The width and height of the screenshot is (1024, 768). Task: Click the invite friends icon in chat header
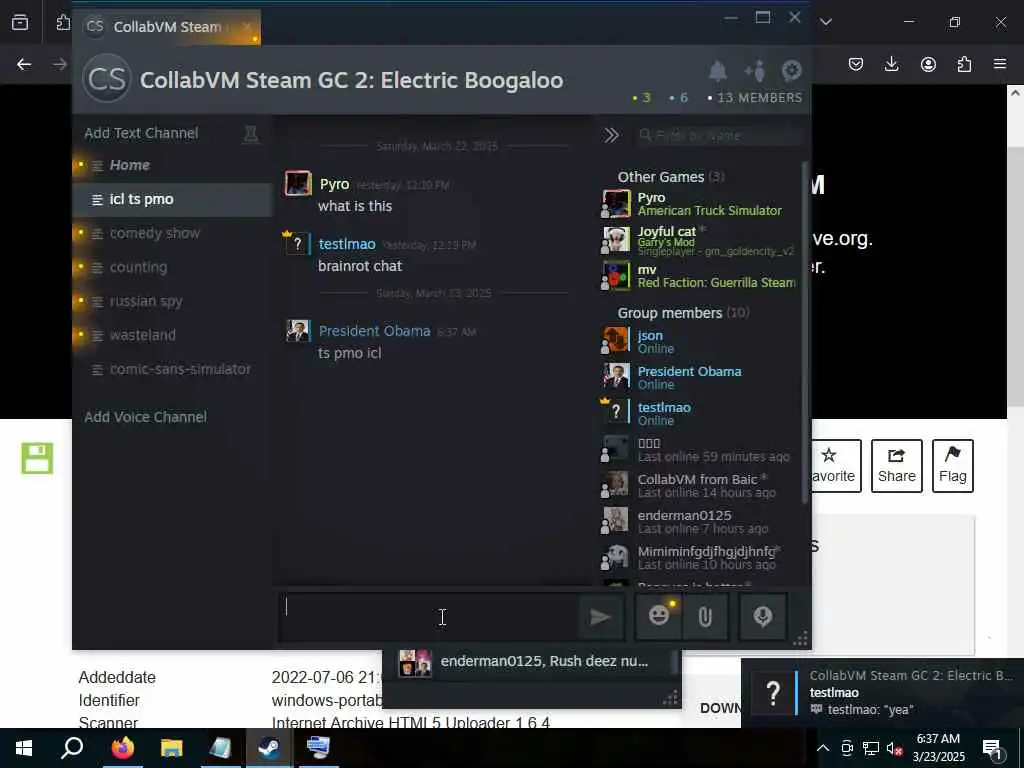[x=755, y=71]
